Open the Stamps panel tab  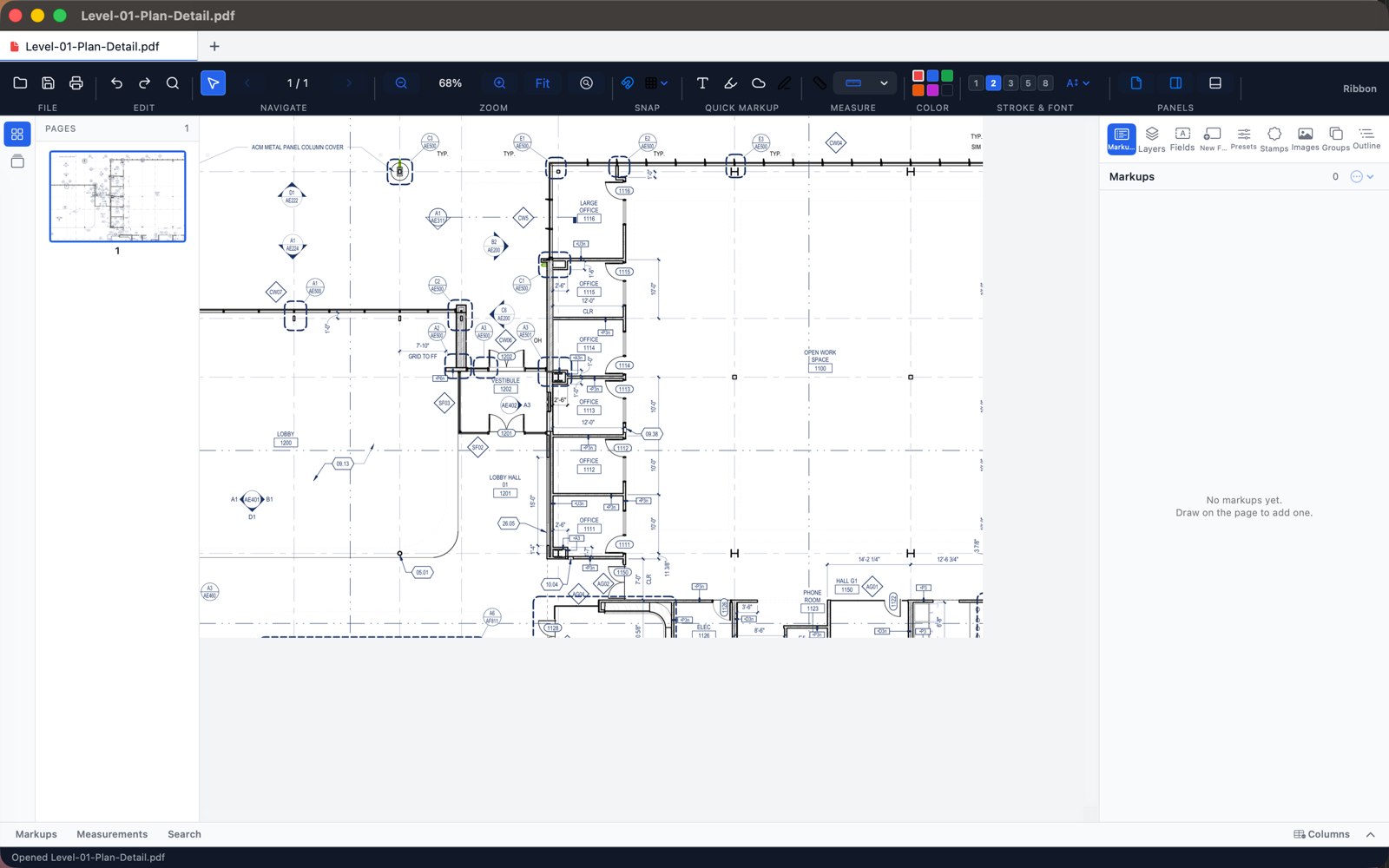(x=1274, y=139)
